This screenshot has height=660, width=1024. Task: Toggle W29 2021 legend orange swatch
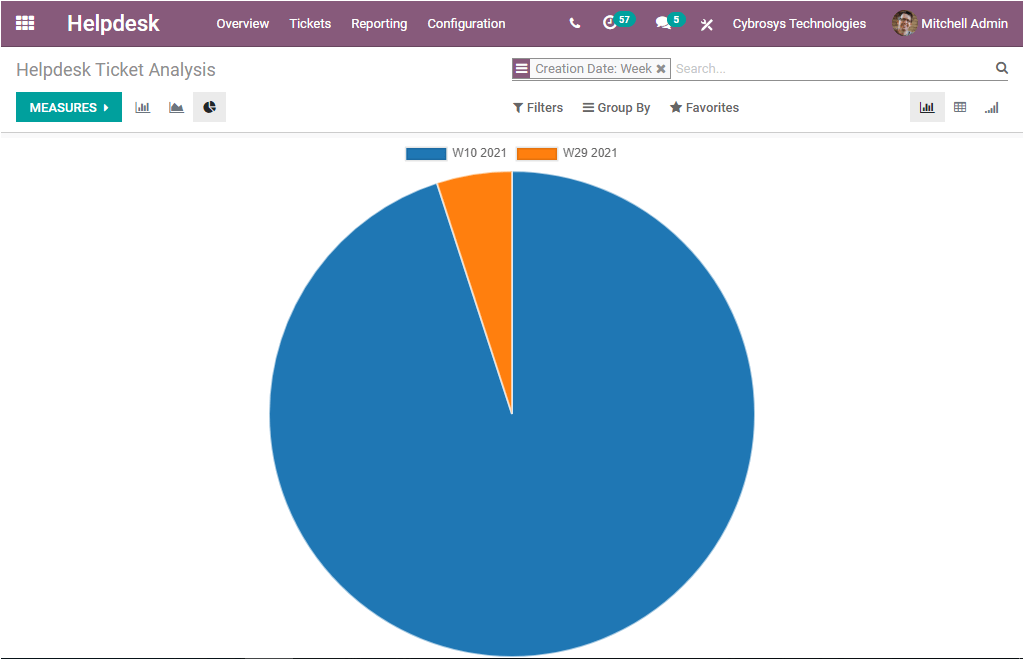[x=537, y=153]
